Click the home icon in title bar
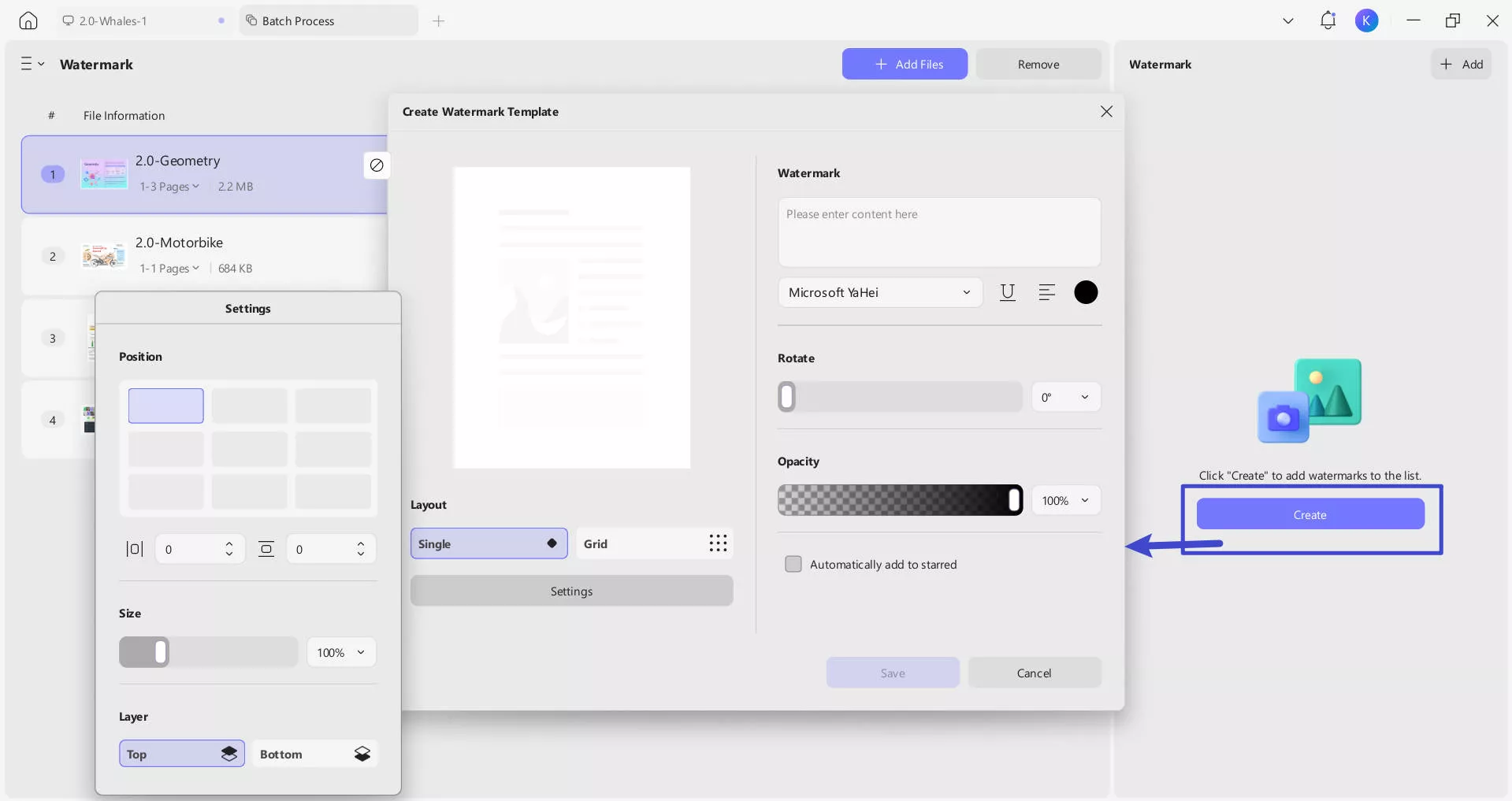 tap(28, 20)
